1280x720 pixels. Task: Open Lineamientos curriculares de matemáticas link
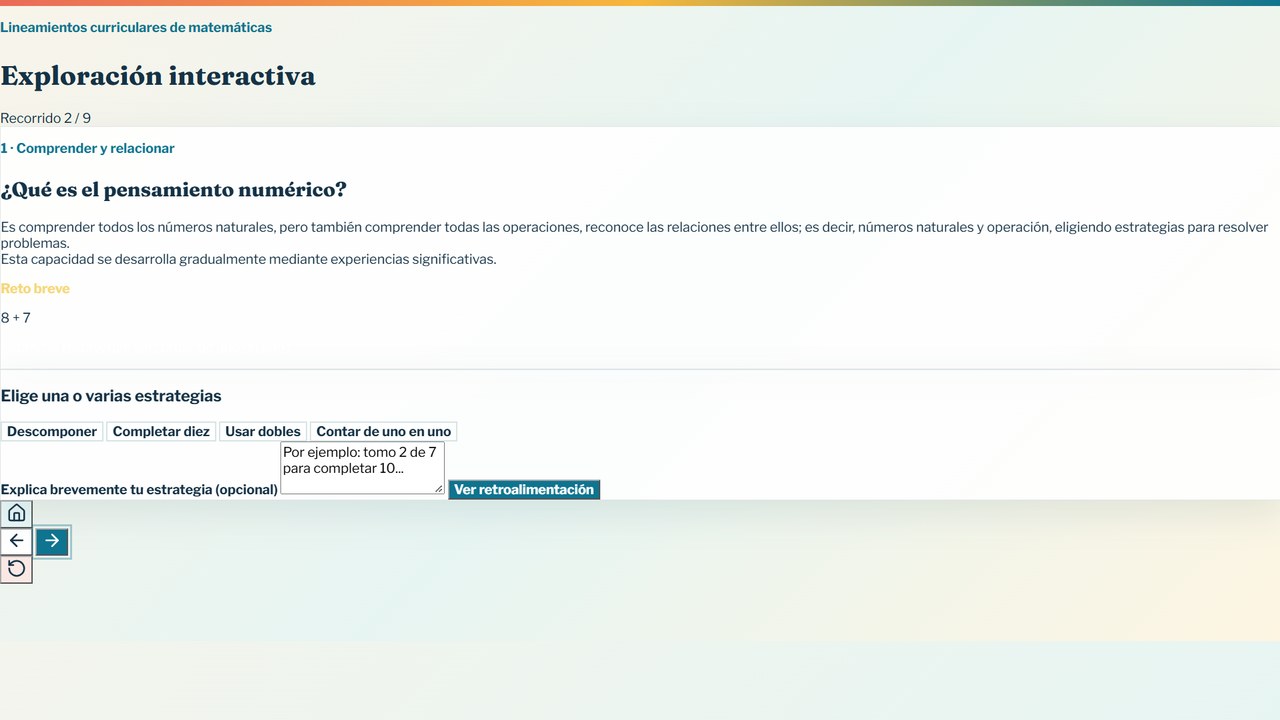(136, 28)
